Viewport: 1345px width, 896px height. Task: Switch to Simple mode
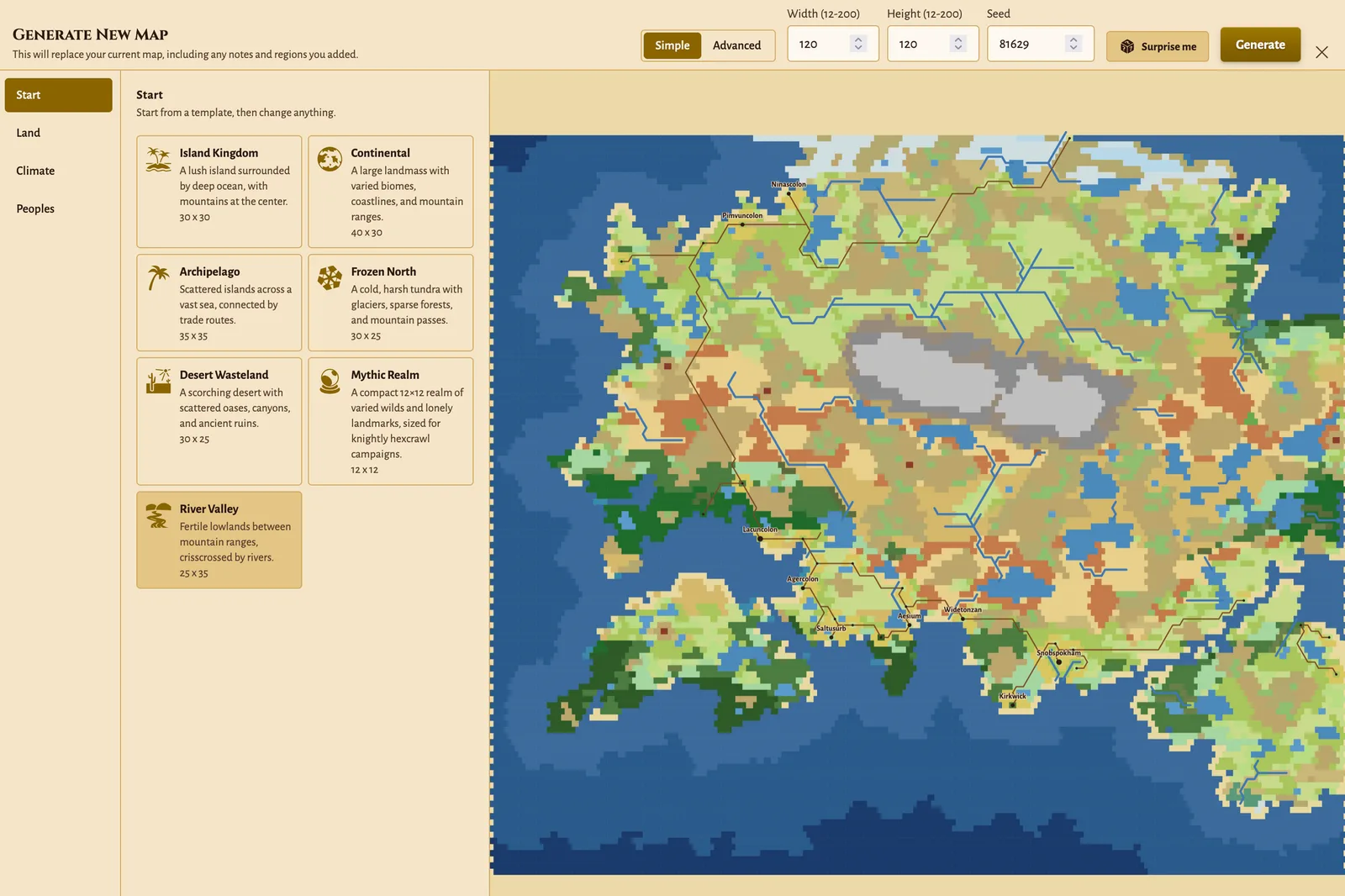pyautogui.click(x=672, y=45)
